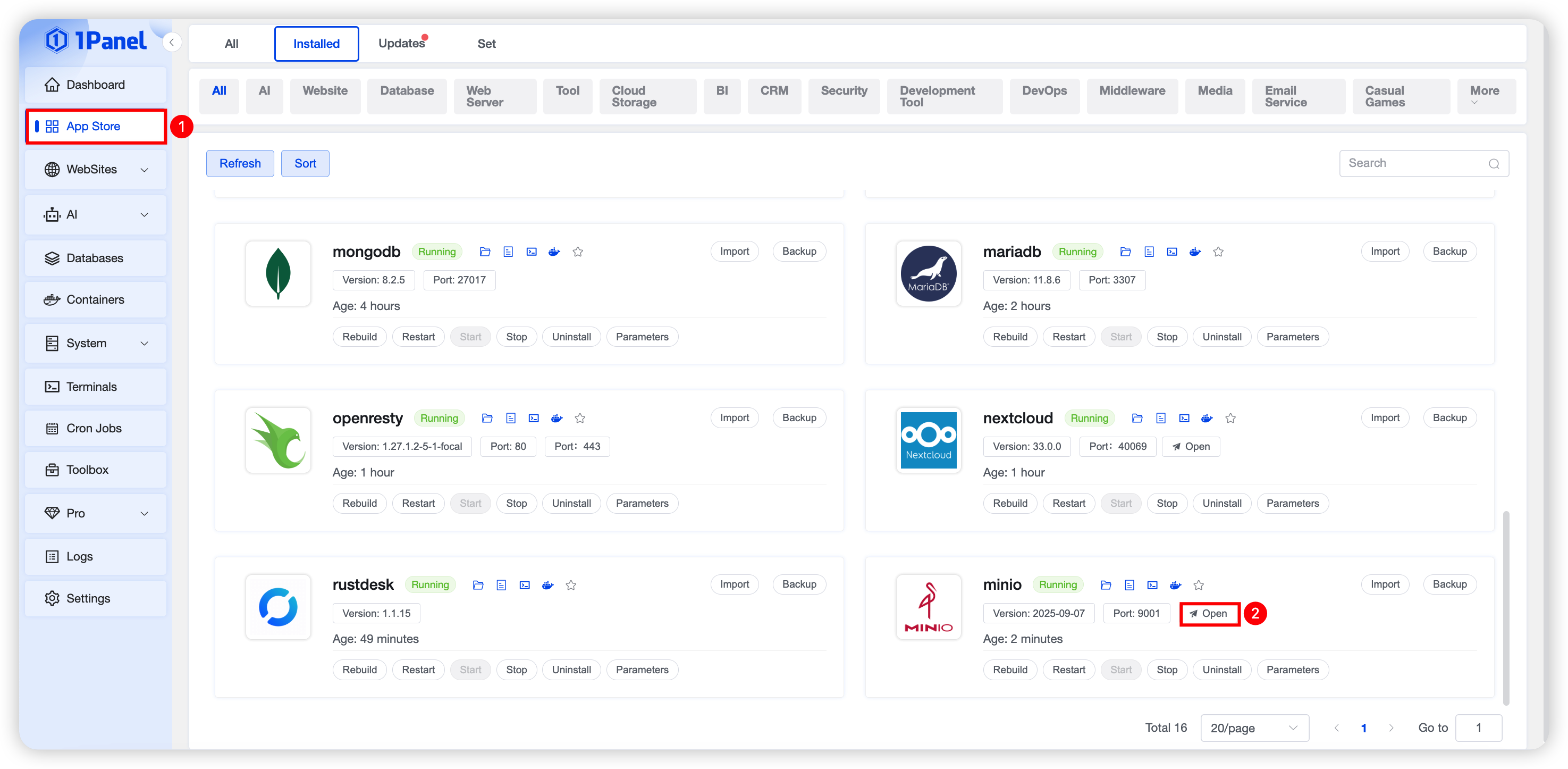This screenshot has width=1568, height=769.
Task: Click Open link for nextcloud
Action: 1191,446
